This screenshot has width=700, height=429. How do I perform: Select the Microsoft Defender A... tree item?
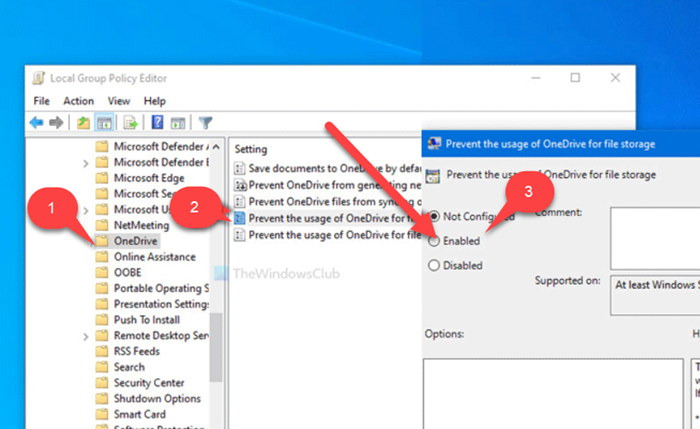pyautogui.click(x=161, y=146)
